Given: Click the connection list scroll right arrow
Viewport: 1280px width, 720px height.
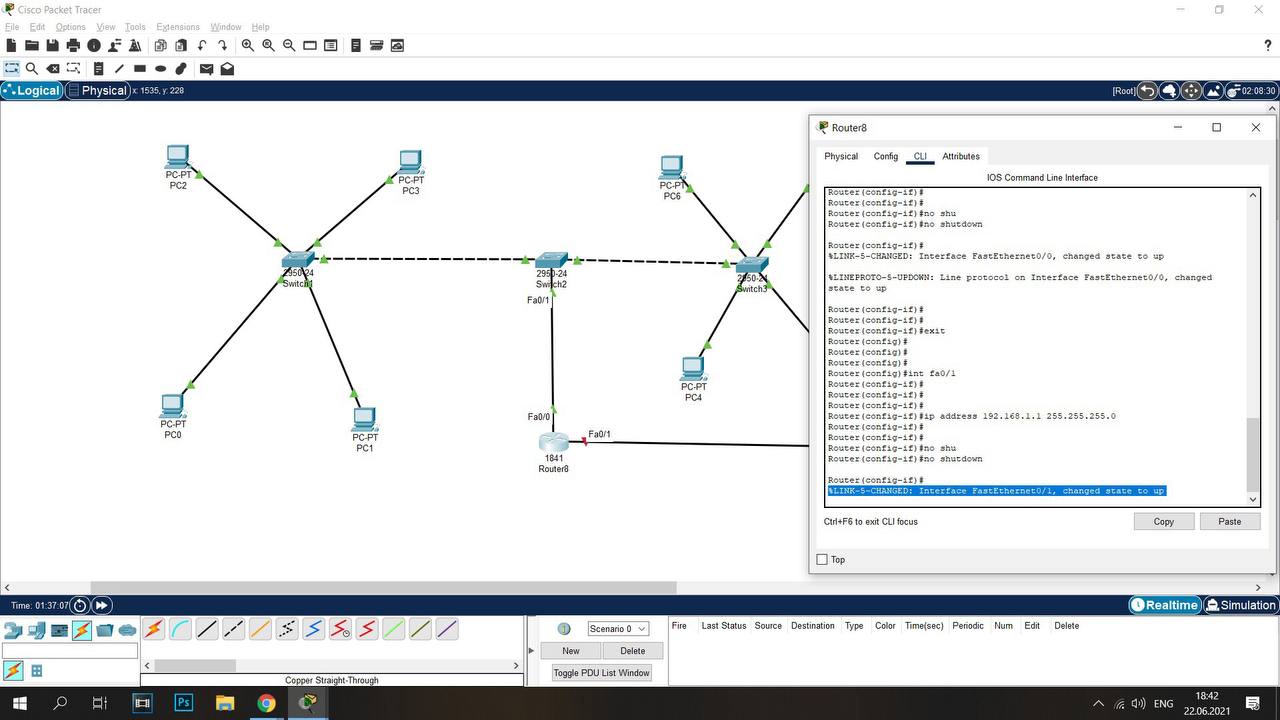Looking at the screenshot, I should [x=516, y=665].
